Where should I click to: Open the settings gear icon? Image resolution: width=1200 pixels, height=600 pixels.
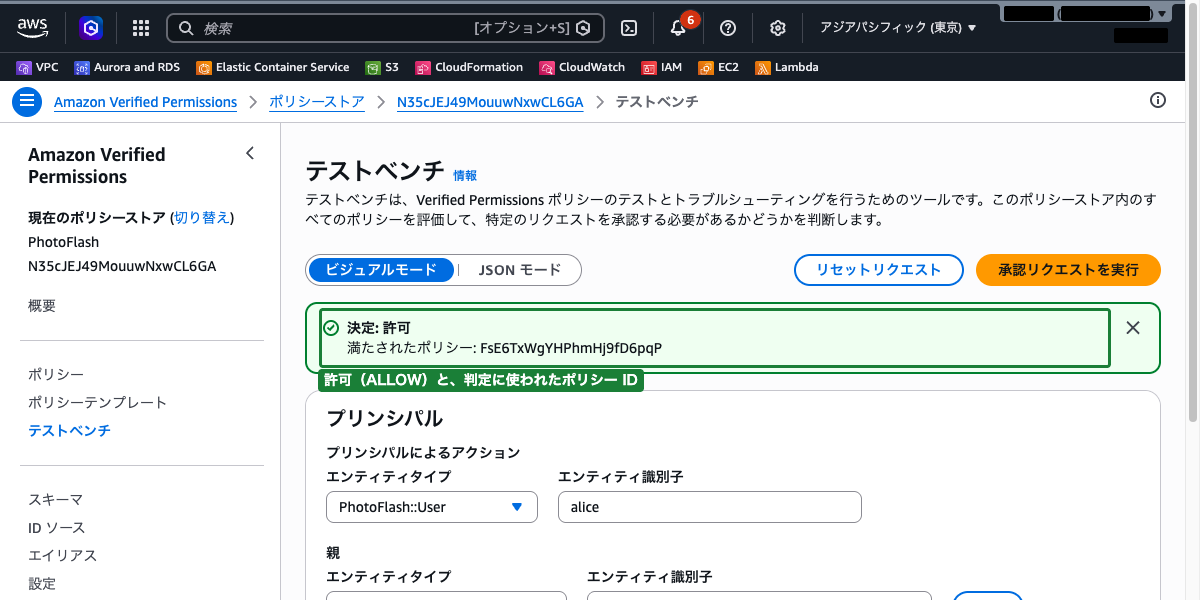(x=778, y=28)
